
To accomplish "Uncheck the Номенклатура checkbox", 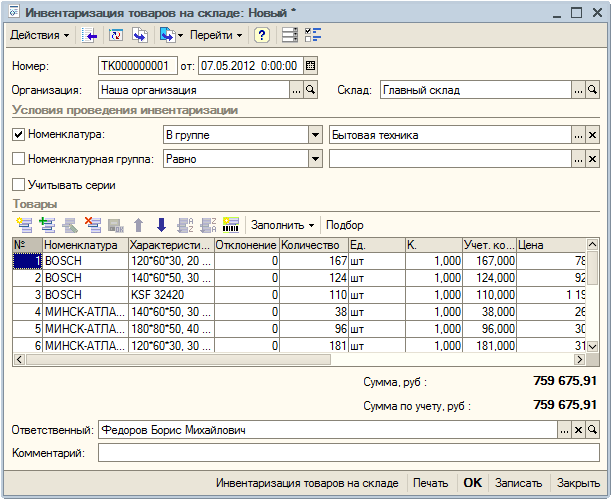I will pos(18,135).
